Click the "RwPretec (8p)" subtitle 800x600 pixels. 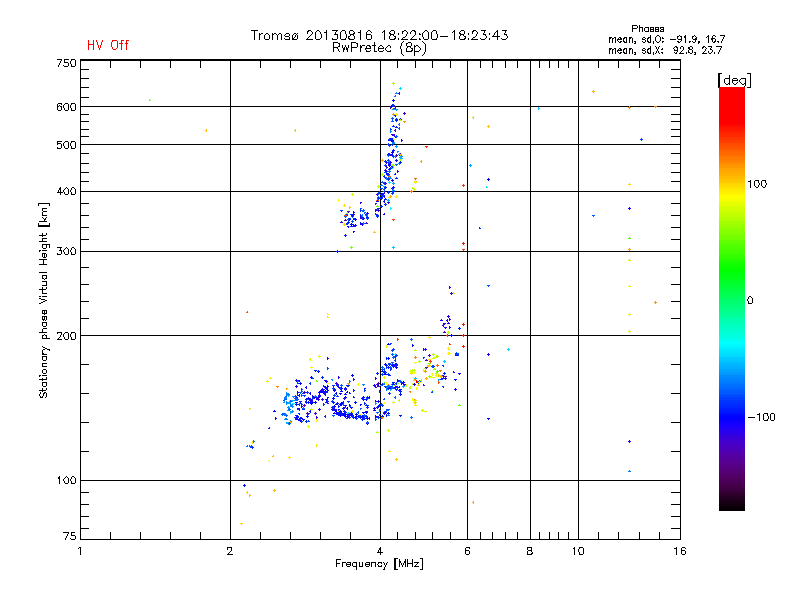tap(379, 48)
